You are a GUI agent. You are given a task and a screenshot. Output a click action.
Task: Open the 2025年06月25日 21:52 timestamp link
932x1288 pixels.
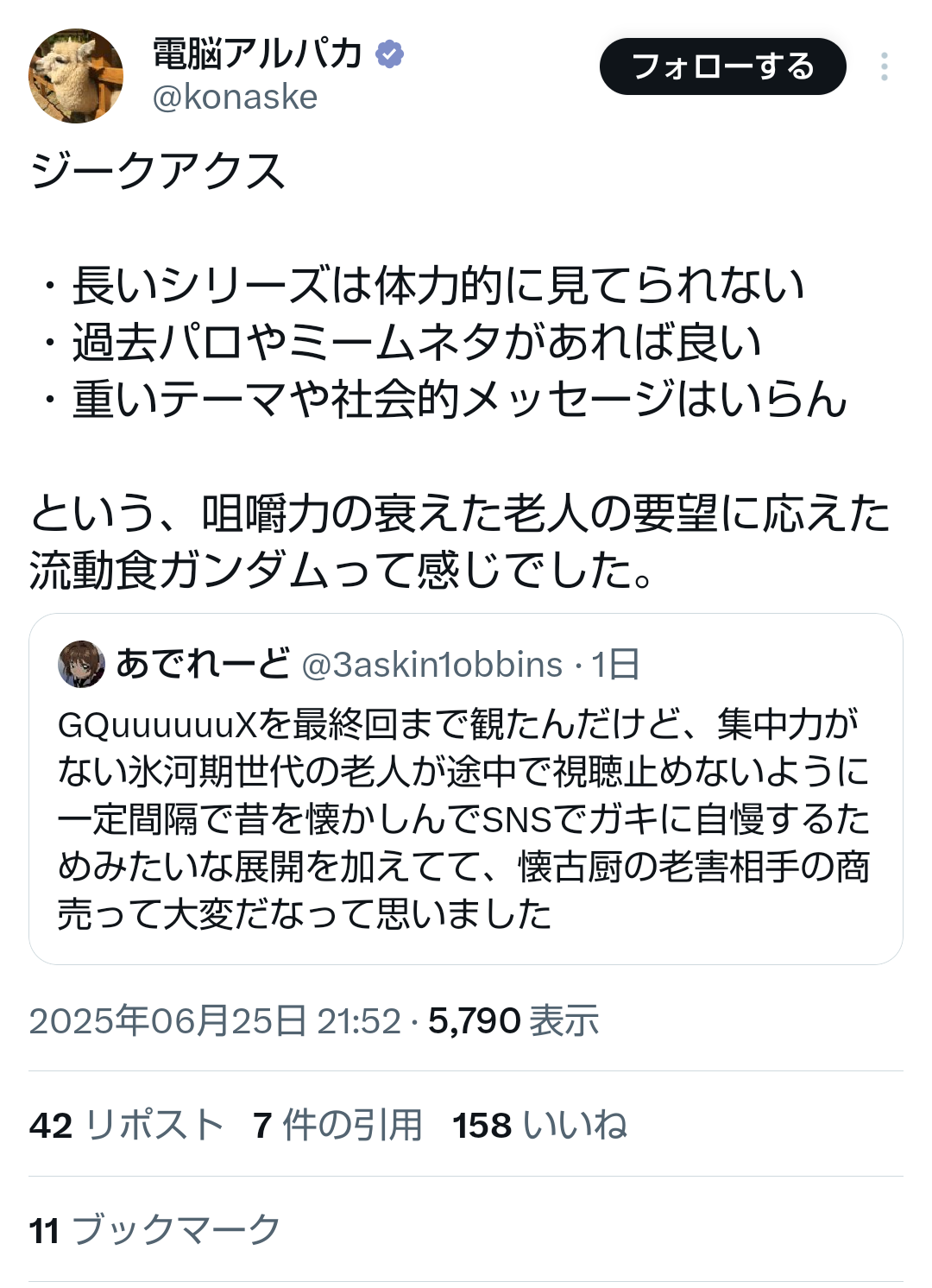(x=215, y=1021)
